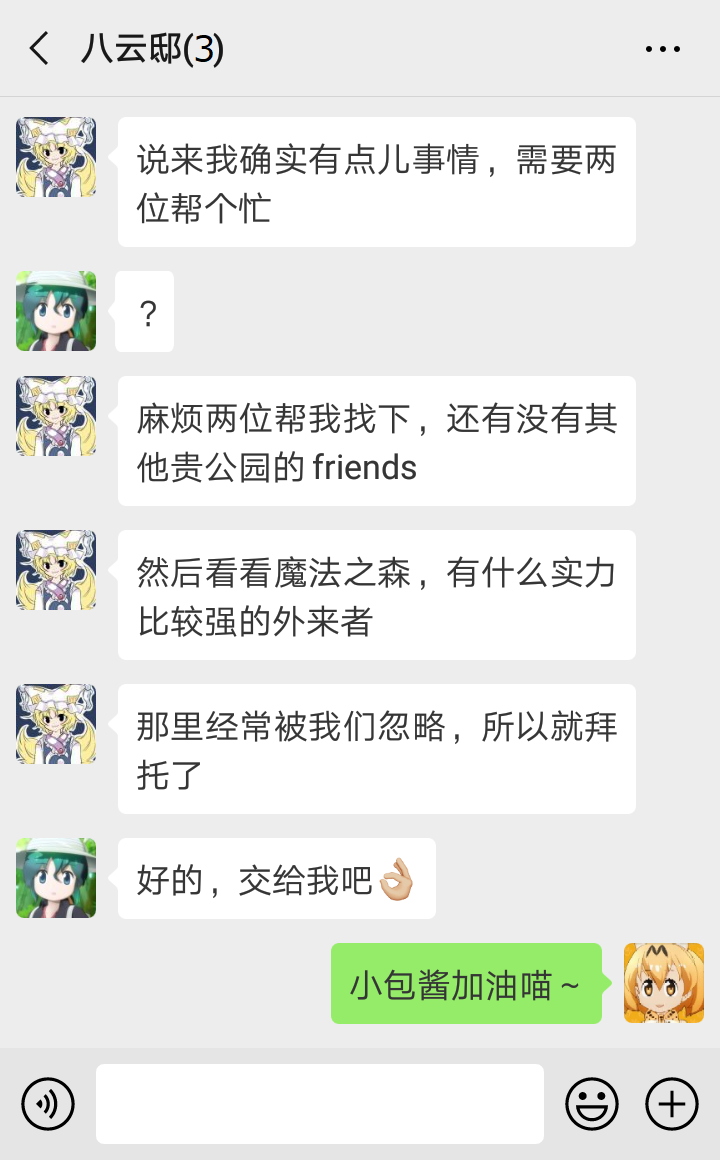
Task: Open the three-dot chat options menu
Action: pyautogui.click(x=662, y=50)
